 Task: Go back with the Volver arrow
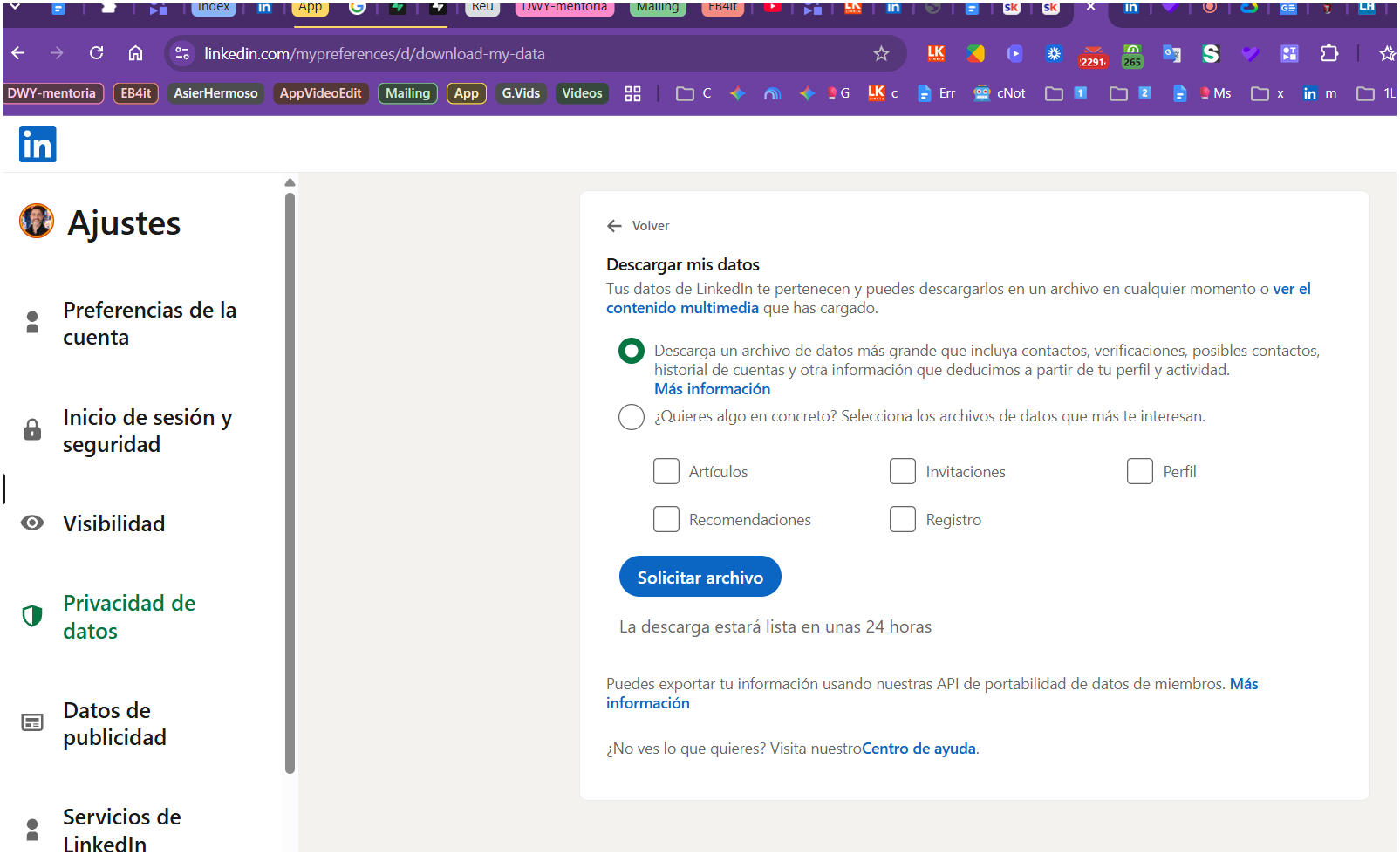point(615,226)
